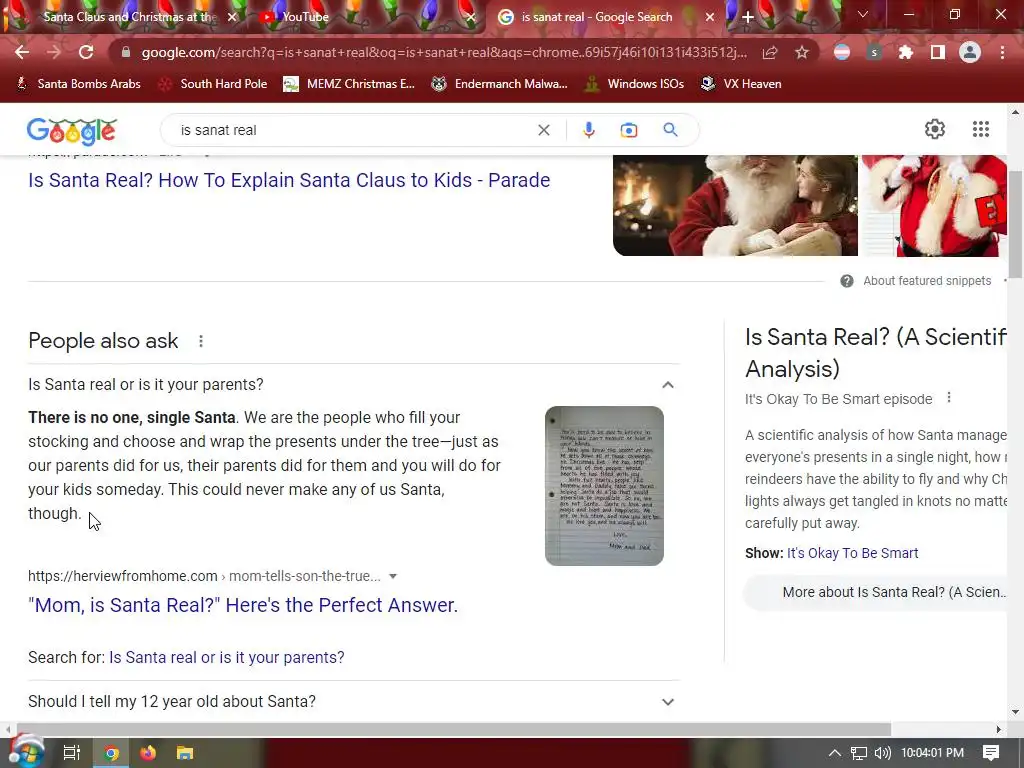Open the South Hard Pole bookmark

214,84
